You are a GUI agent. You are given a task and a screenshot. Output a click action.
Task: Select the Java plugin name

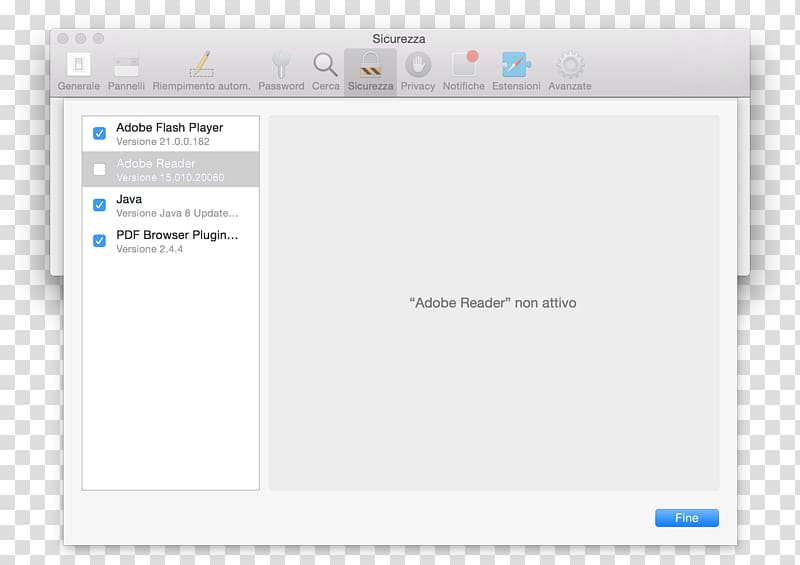pos(129,199)
